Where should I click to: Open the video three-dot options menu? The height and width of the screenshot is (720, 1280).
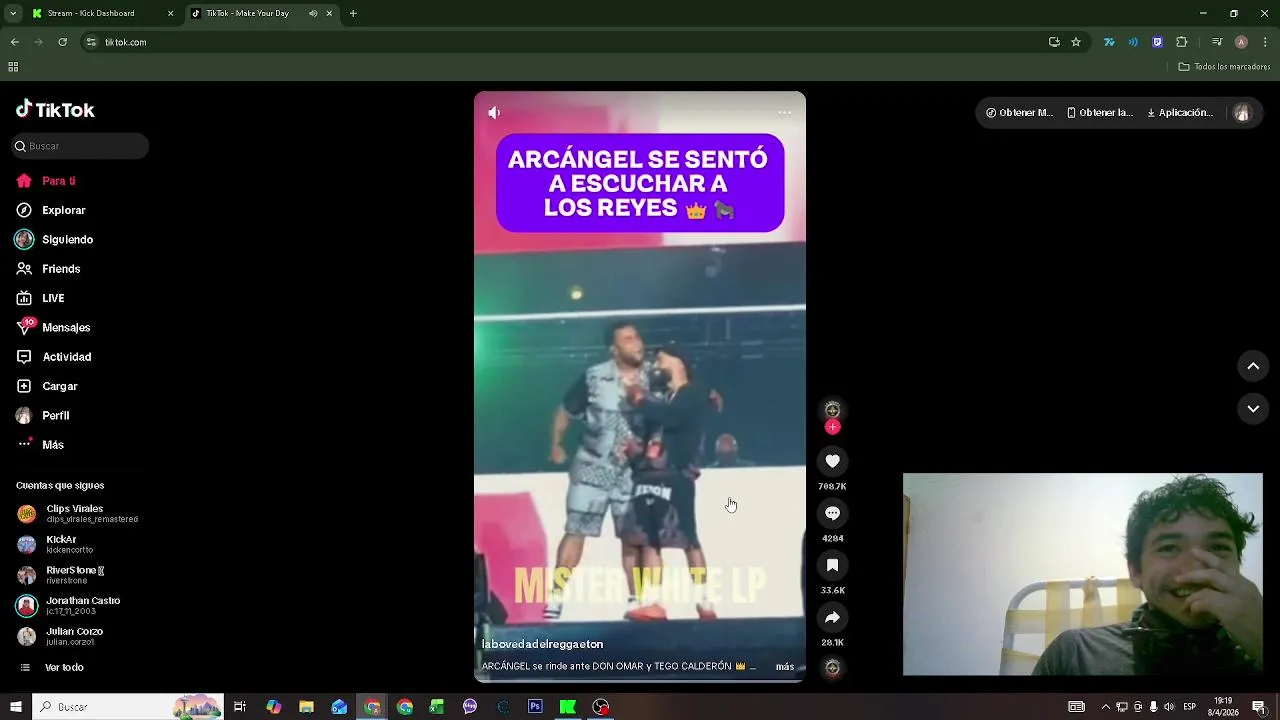coord(785,113)
